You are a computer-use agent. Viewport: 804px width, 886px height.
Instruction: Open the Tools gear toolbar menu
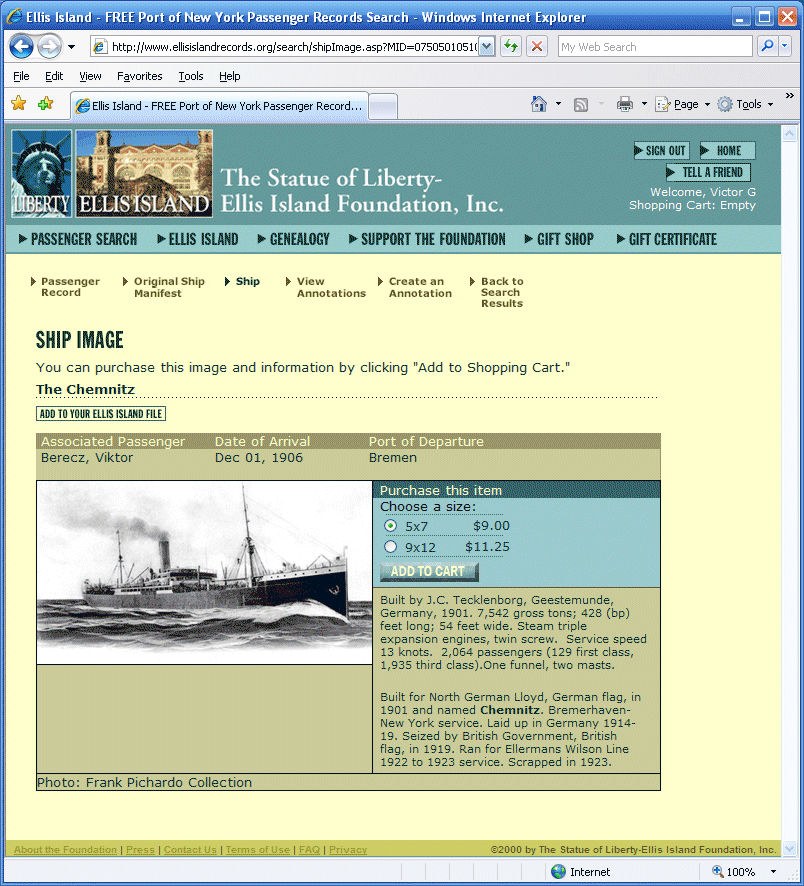click(x=745, y=104)
